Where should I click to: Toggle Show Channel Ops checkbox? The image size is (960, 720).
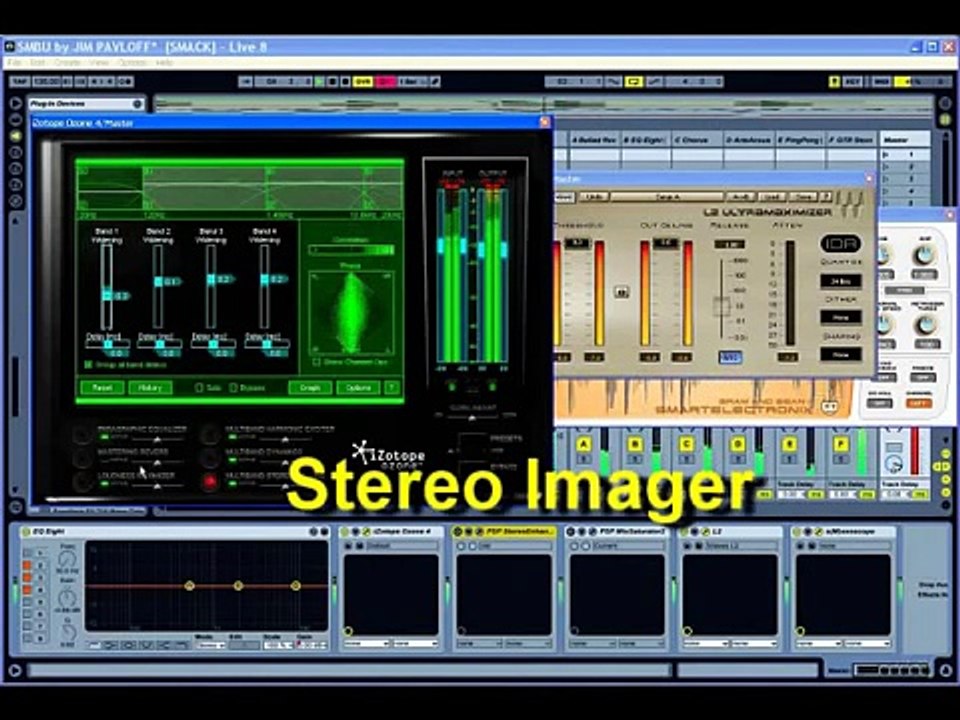click(x=317, y=362)
